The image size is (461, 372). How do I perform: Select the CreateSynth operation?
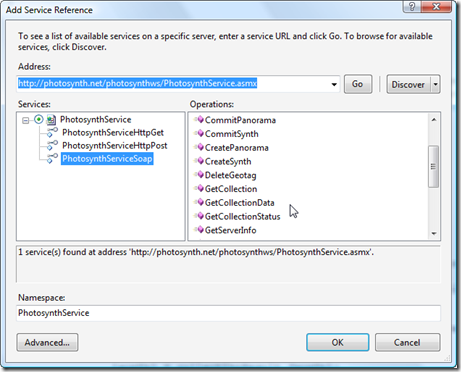click(228, 162)
